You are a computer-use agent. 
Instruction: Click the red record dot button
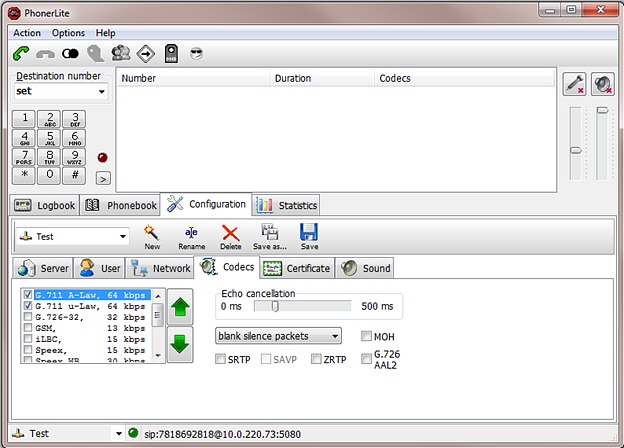(102, 158)
